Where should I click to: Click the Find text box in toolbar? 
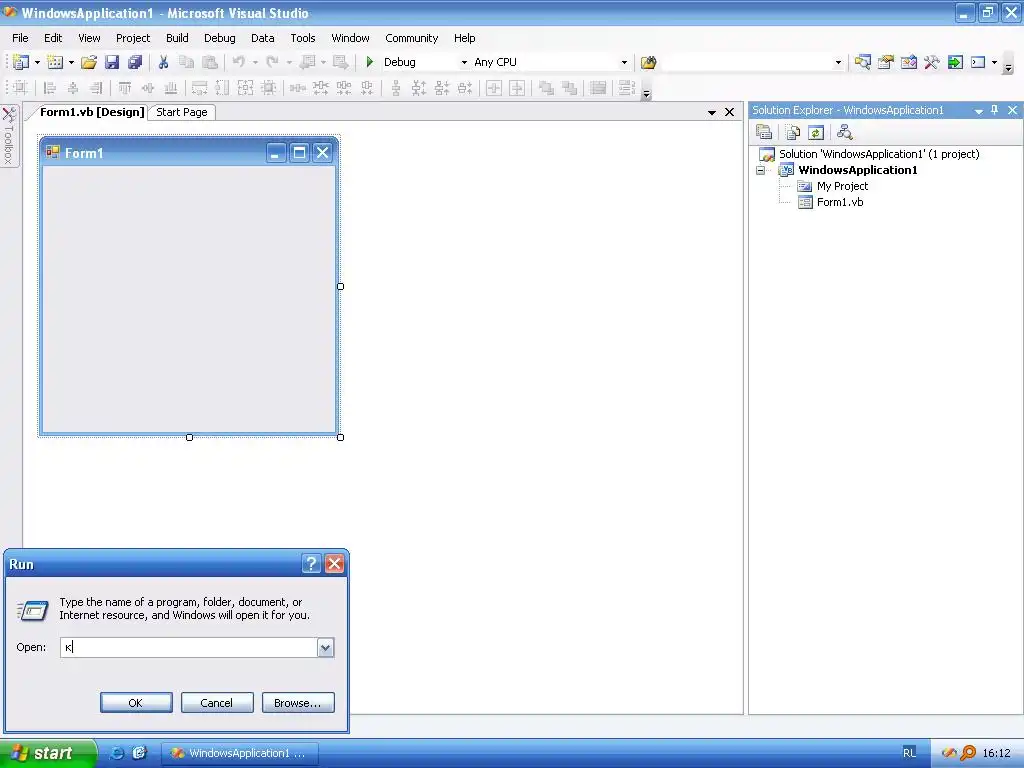(748, 63)
